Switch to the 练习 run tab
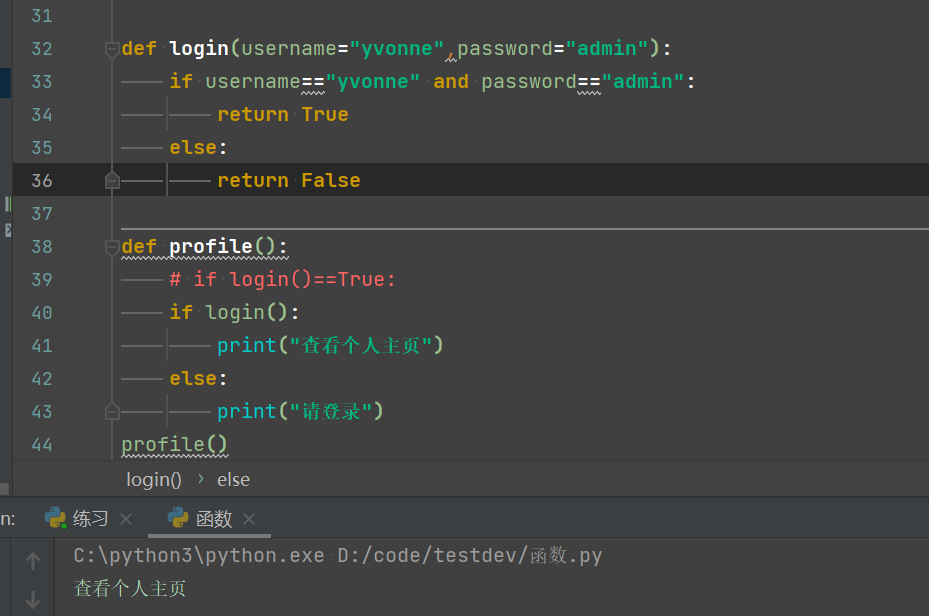This screenshot has height=616, width=929. coord(90,519)
